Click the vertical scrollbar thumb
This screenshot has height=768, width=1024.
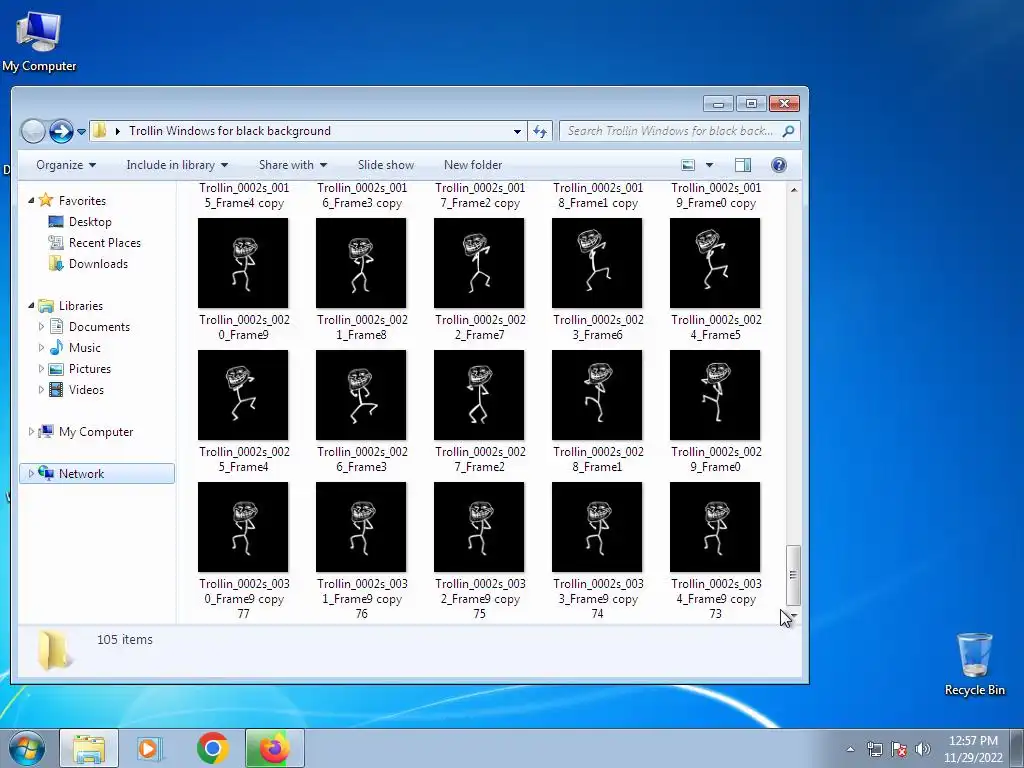[793, 575]
